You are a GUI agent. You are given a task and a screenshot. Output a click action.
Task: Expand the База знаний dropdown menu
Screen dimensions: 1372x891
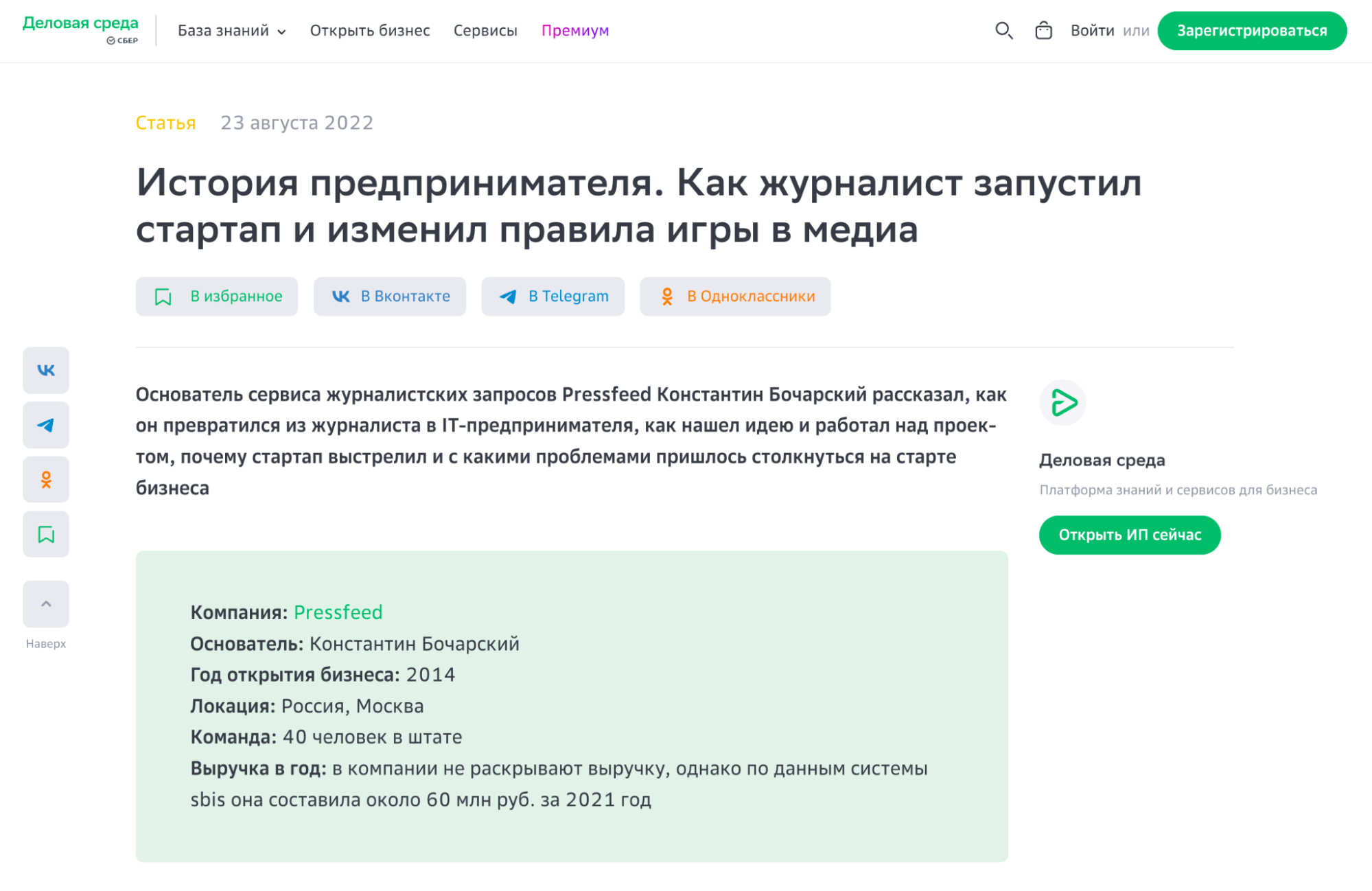point(231,31)
